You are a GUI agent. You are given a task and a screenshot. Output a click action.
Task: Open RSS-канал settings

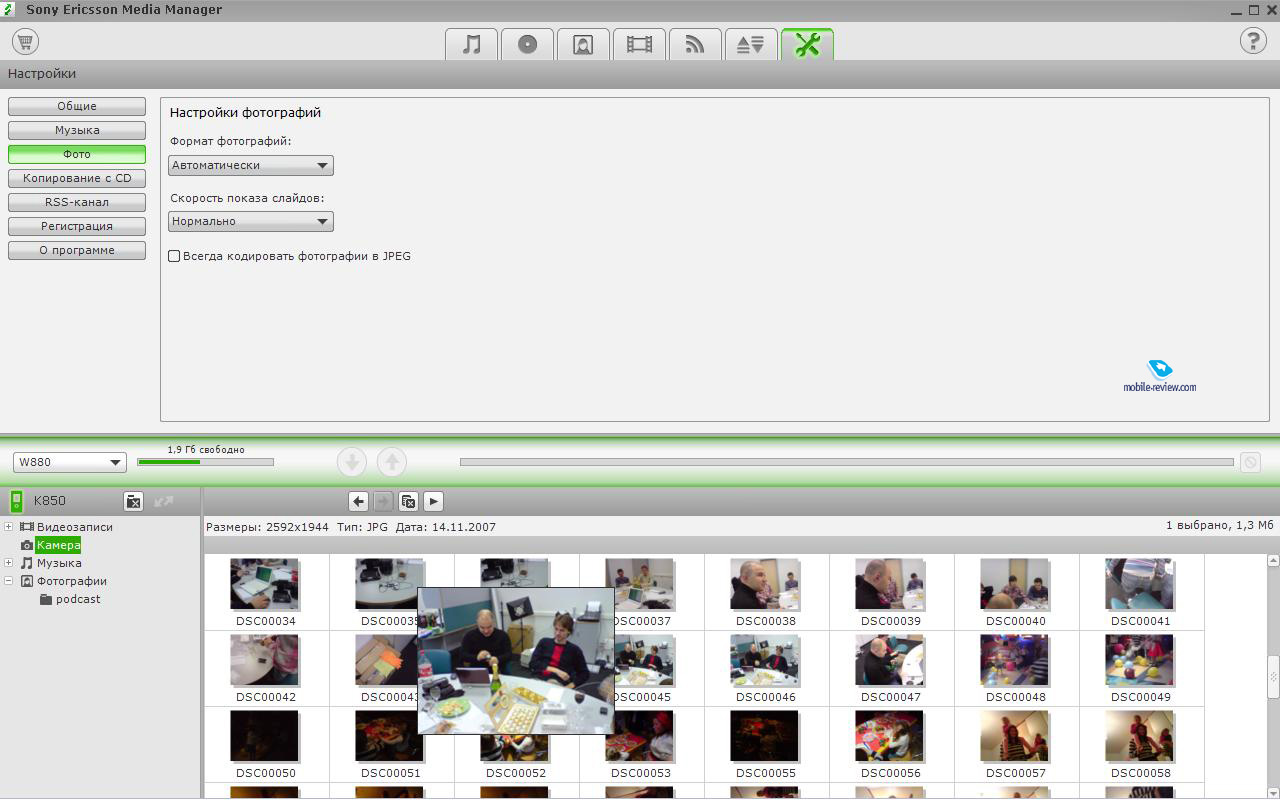[77, 202]
